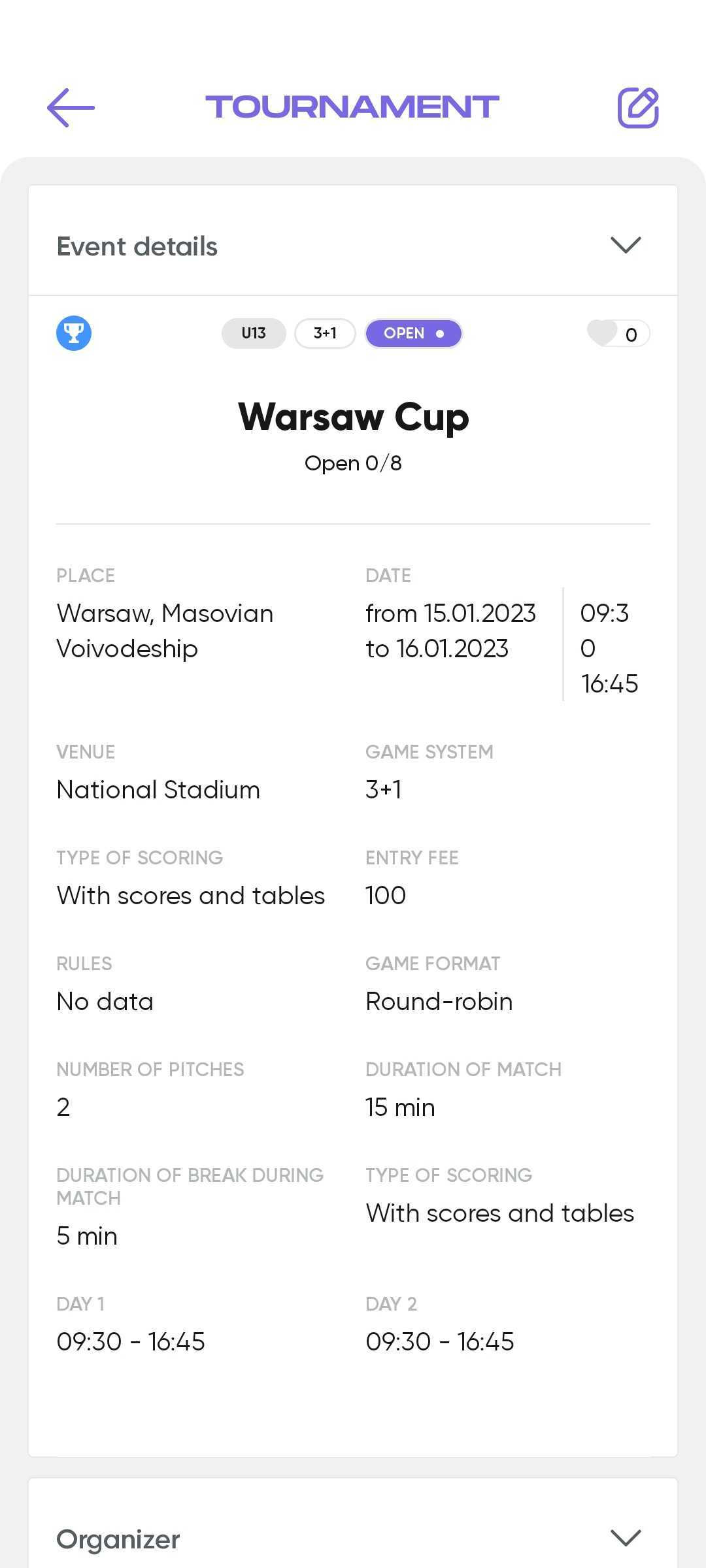Tap the Organizer section label
Viewport: 706px width, 1568px height.
click(118, 1539)
